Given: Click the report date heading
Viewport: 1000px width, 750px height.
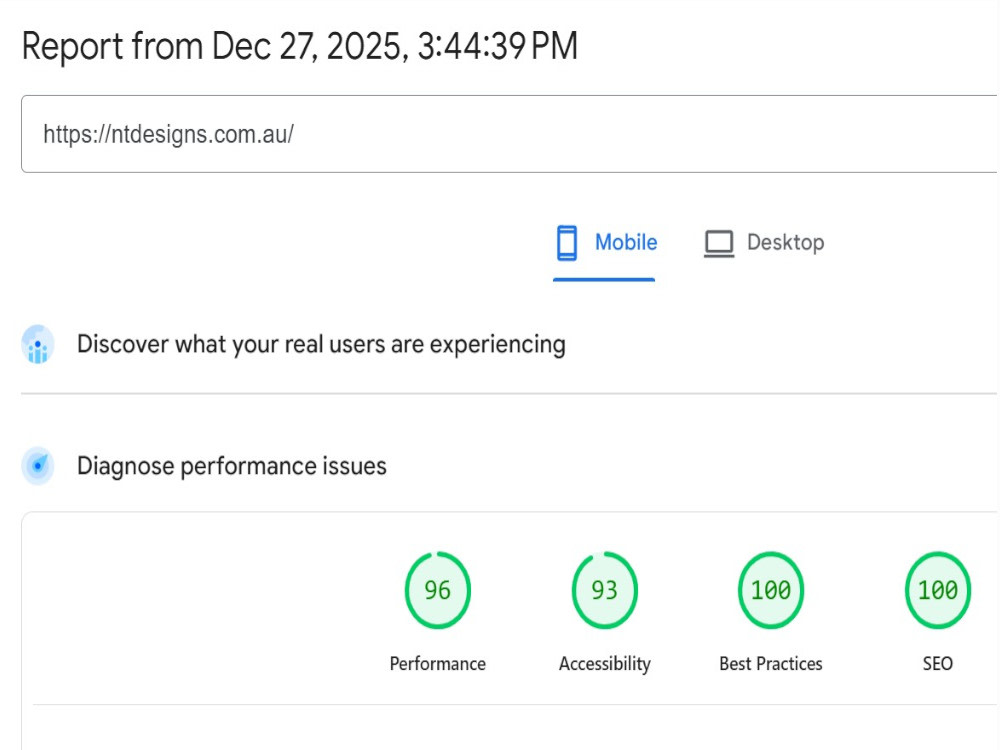Looking at the screenshot, I should click(300, 46).
